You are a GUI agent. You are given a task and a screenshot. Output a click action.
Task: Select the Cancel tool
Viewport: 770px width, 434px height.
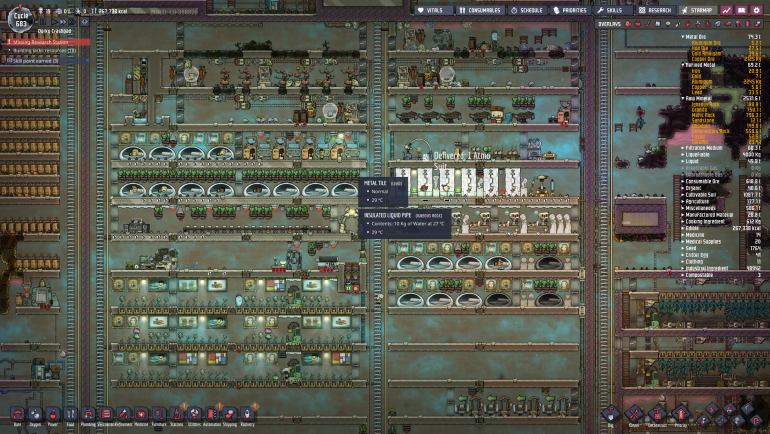[x=634, y=416]
